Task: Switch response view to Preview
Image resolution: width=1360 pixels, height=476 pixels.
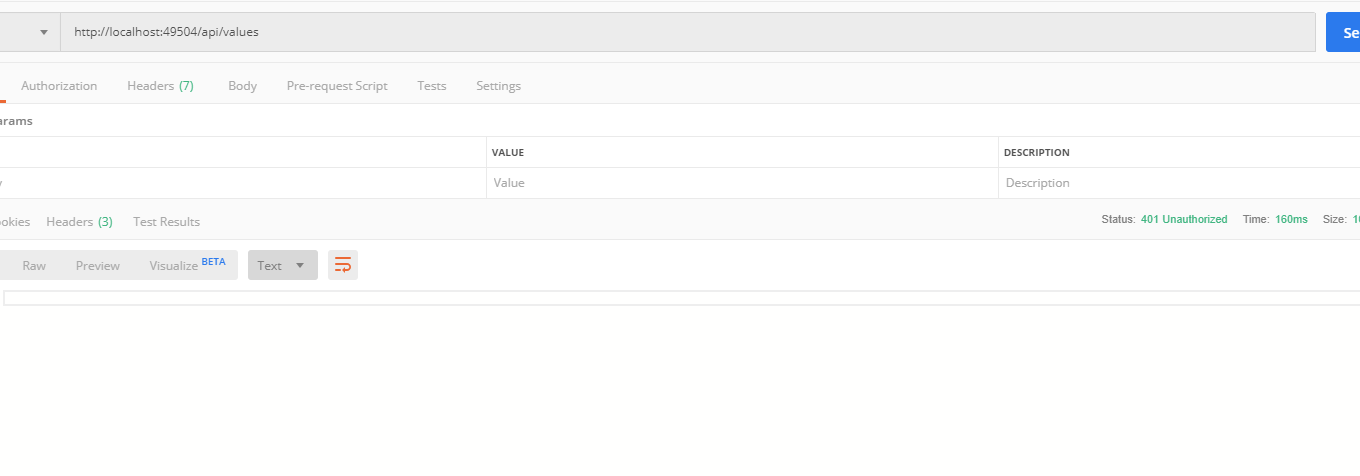Action: click(x=98, y=265)
